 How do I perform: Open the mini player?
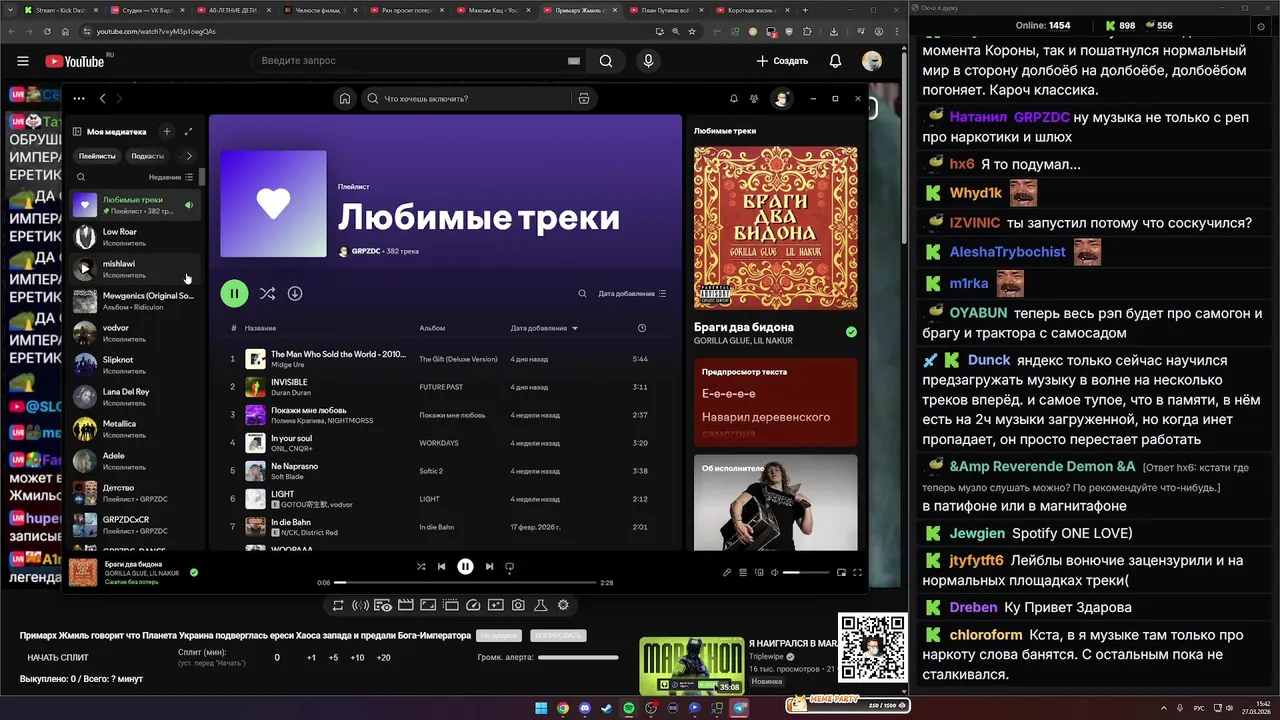click(x=841, y=573)
